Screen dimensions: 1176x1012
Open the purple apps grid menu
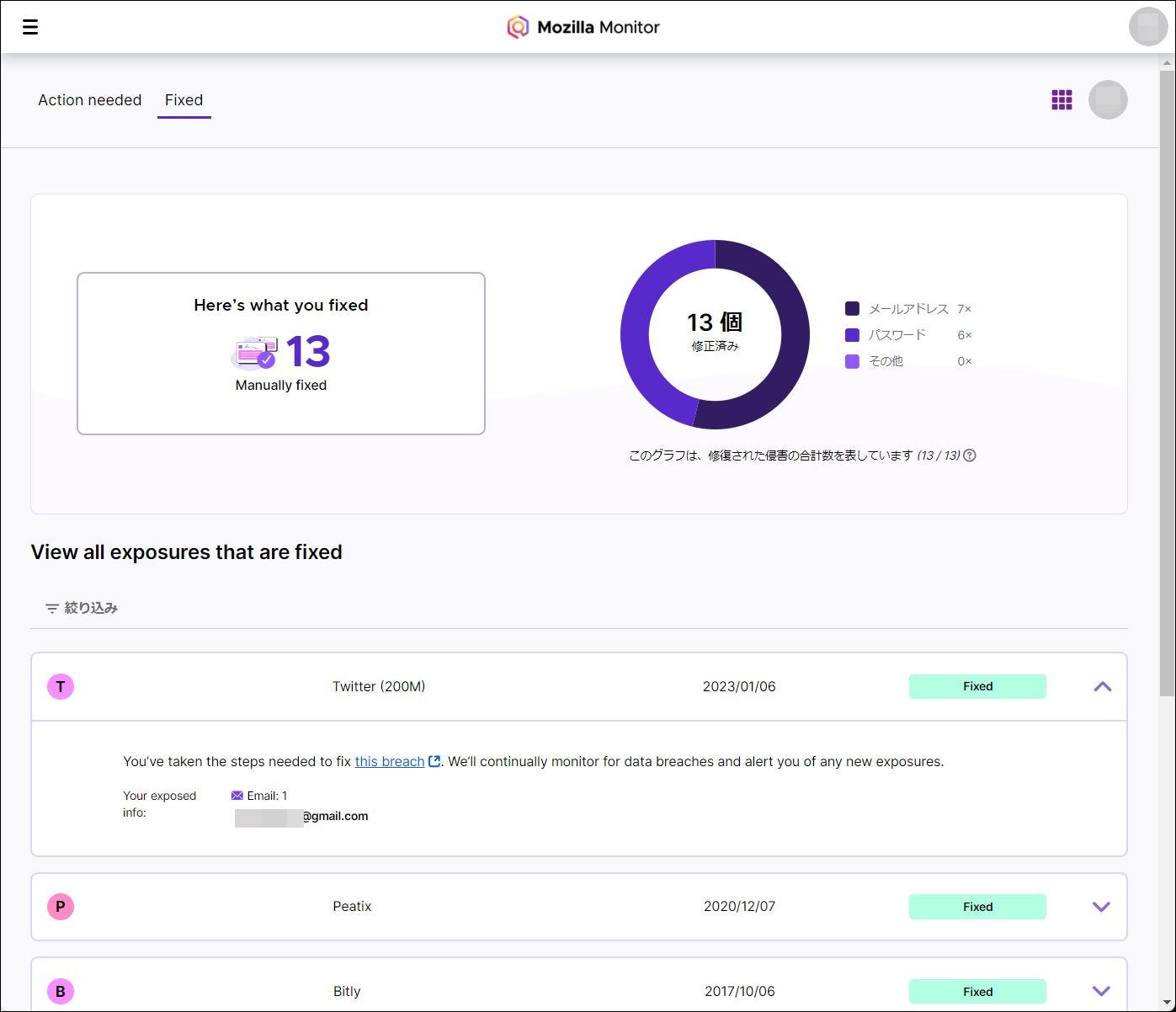tap(1062, 100)
